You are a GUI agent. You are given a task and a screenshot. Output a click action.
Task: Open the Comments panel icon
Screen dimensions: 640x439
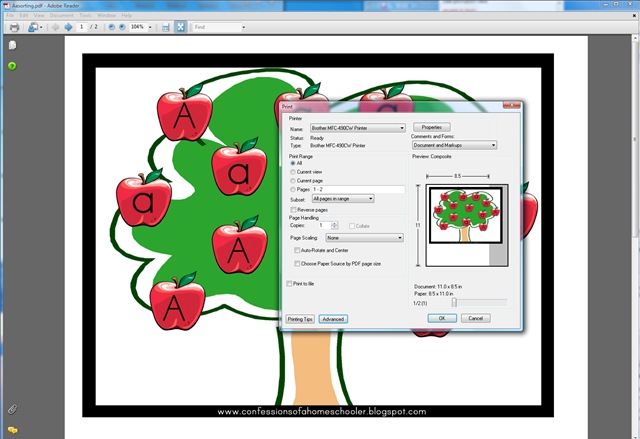(13, 430)
